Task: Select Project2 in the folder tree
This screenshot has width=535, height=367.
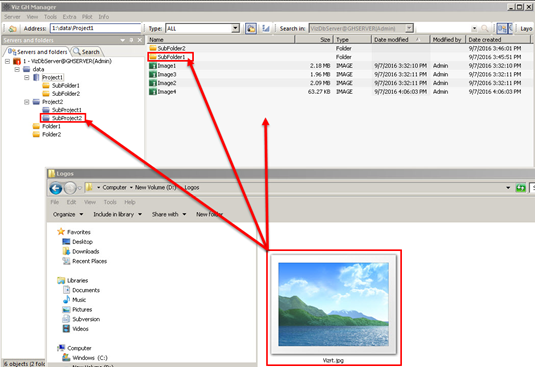Action: pyautogui.click(x=53, y=102)
